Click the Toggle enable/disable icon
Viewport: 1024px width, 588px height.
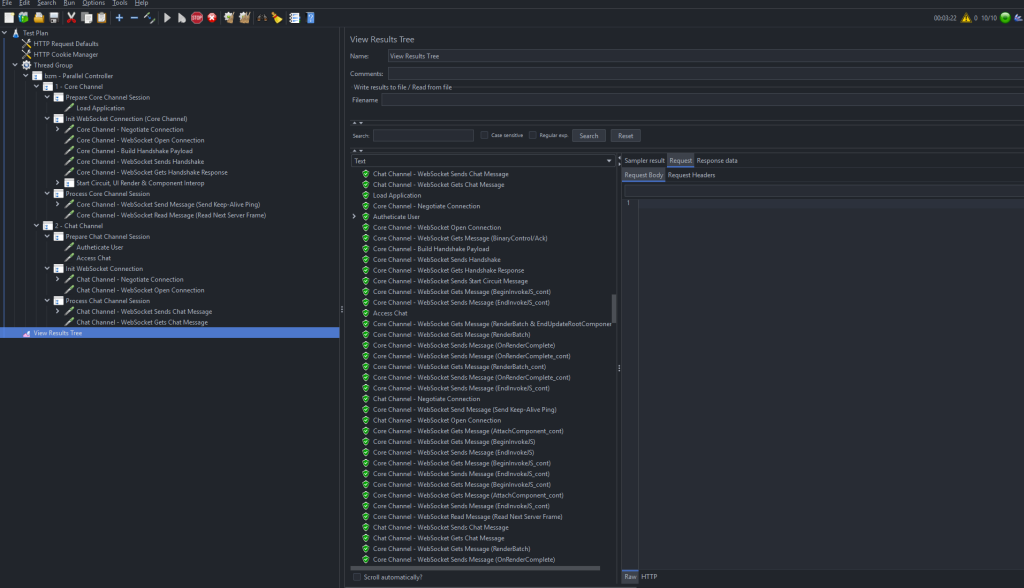150,18
